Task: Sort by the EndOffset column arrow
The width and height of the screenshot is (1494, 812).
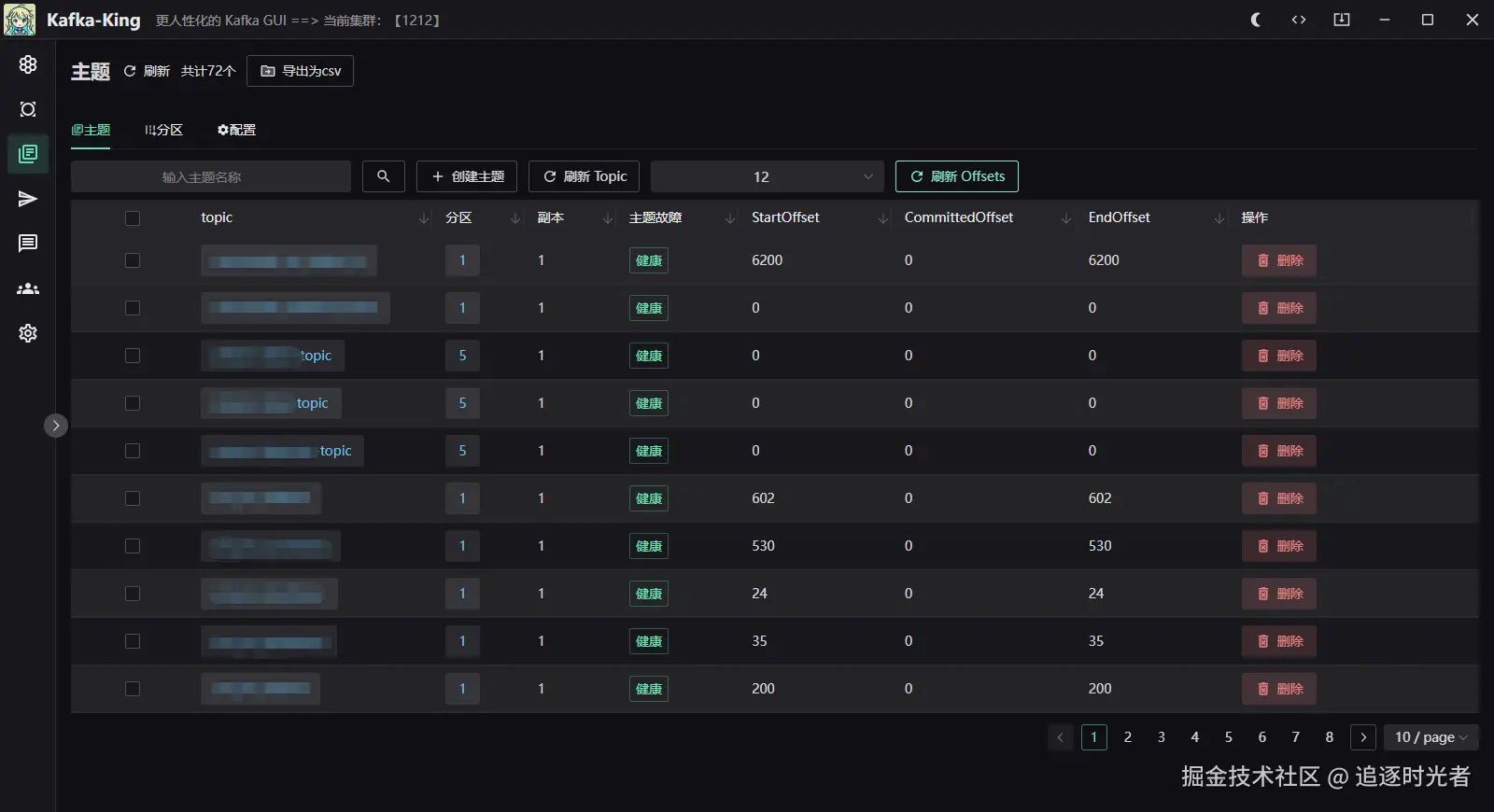Action: click(x=1219, y=217)
